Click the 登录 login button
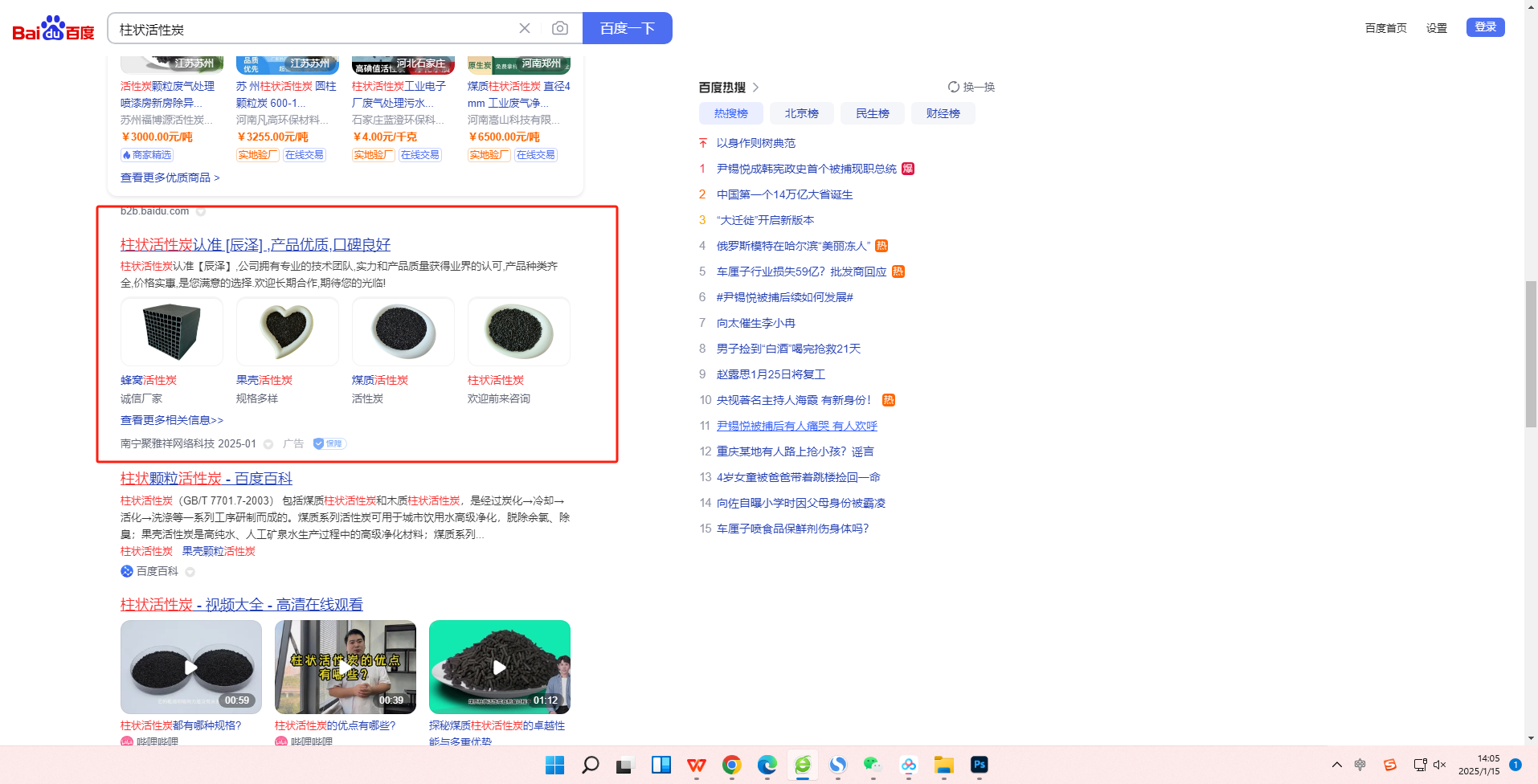This screenshot has height=784, width=1538. click(x=1485, y=27)
